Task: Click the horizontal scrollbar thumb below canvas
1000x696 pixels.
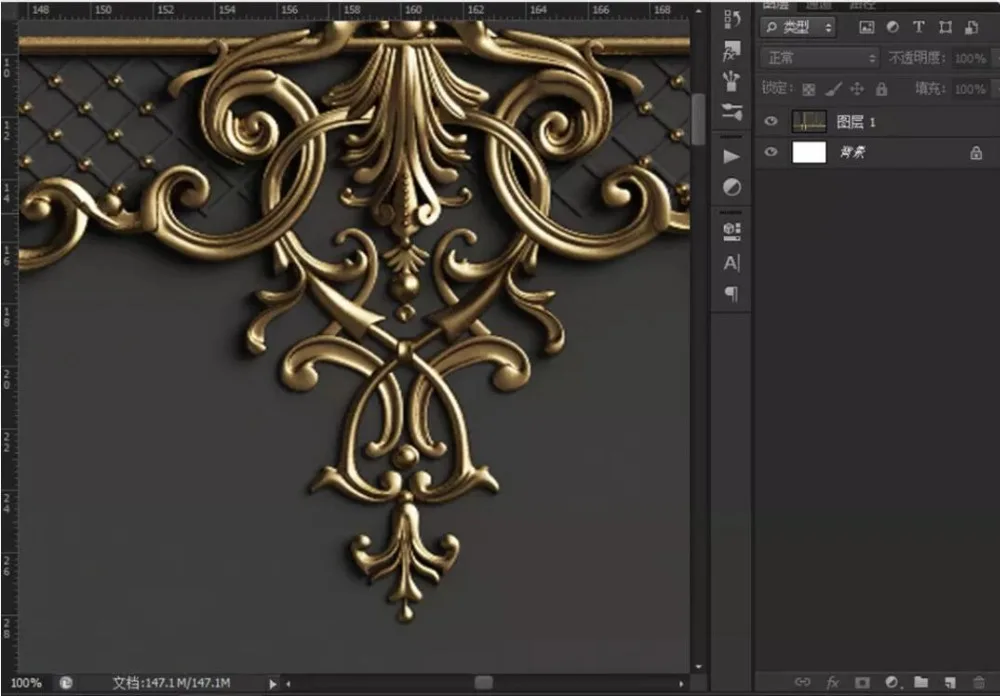Action: point(483,683)
